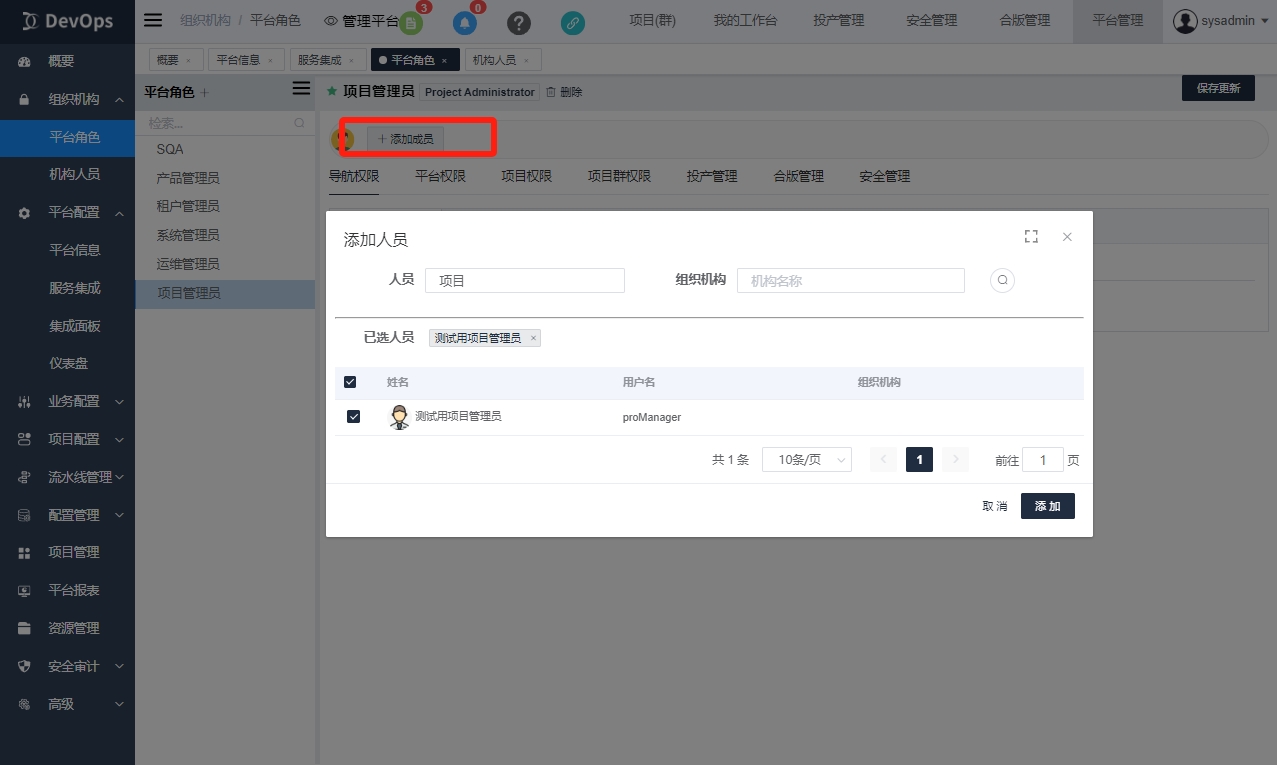Click the 添加 button in dialog

point(1047,506)
